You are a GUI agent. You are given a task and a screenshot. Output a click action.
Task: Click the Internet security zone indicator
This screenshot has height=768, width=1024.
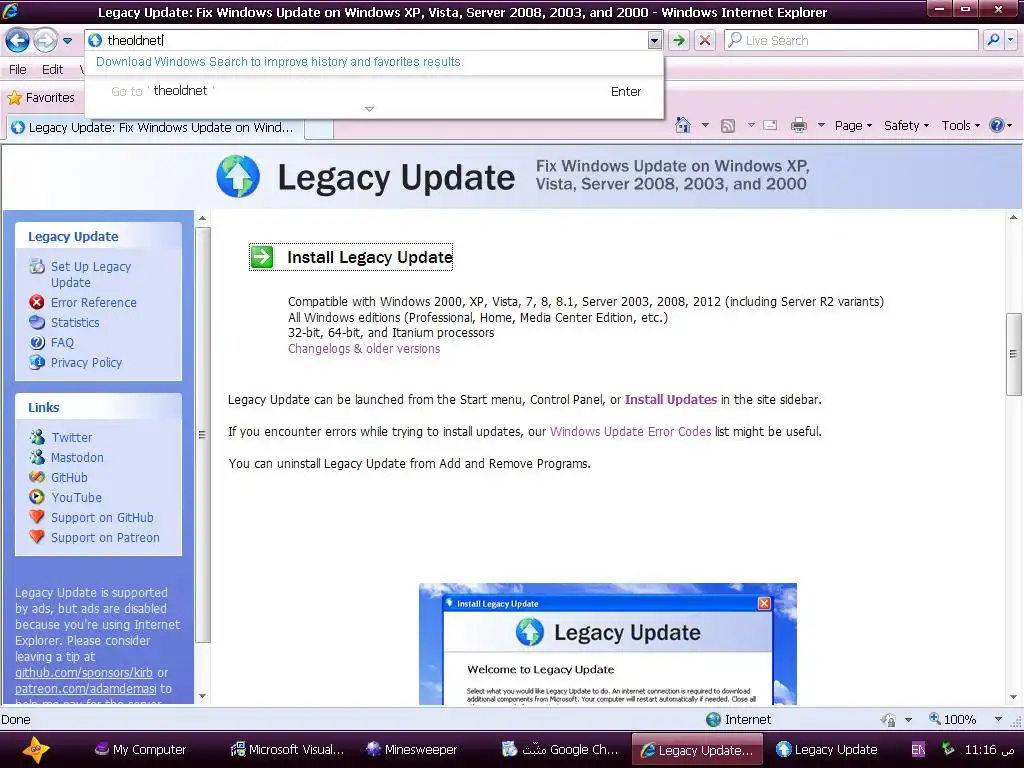[739, 719]
